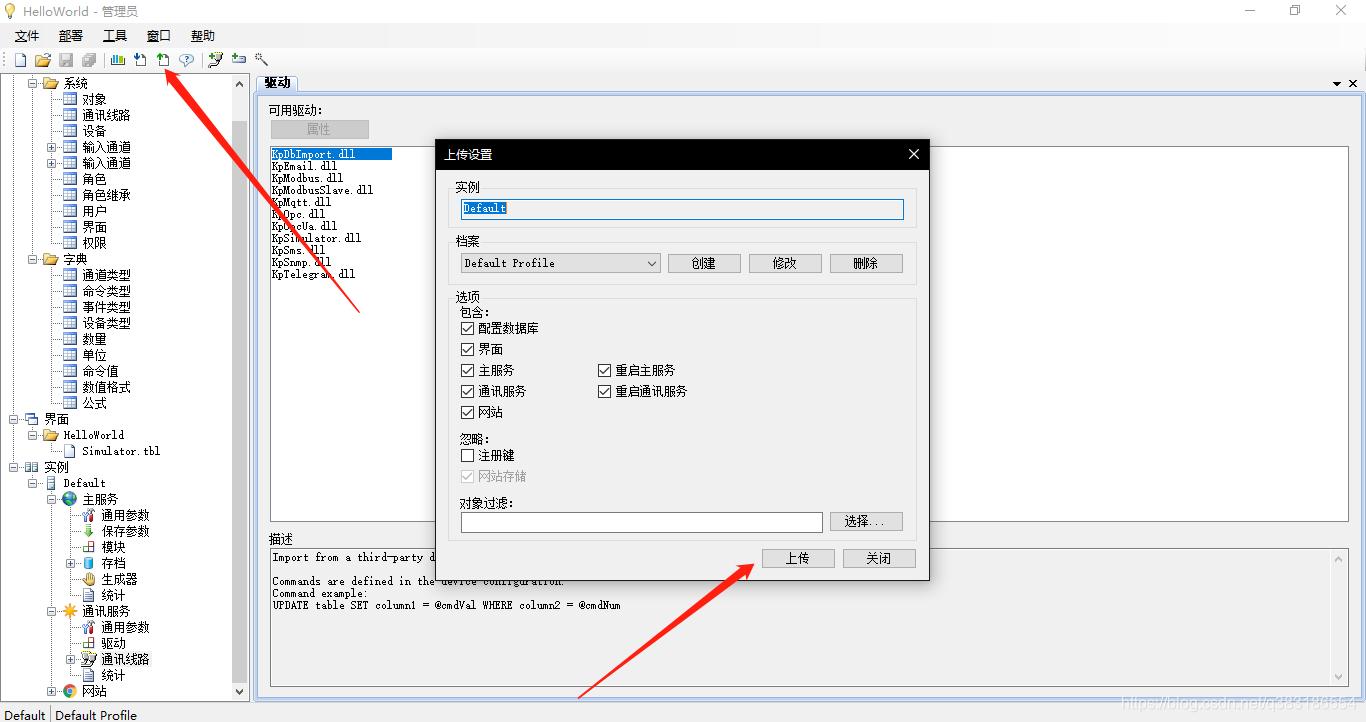Uncheck 配置数据库 option
The height and width of the screenshot is (722, 1366).
pos(467,328)
